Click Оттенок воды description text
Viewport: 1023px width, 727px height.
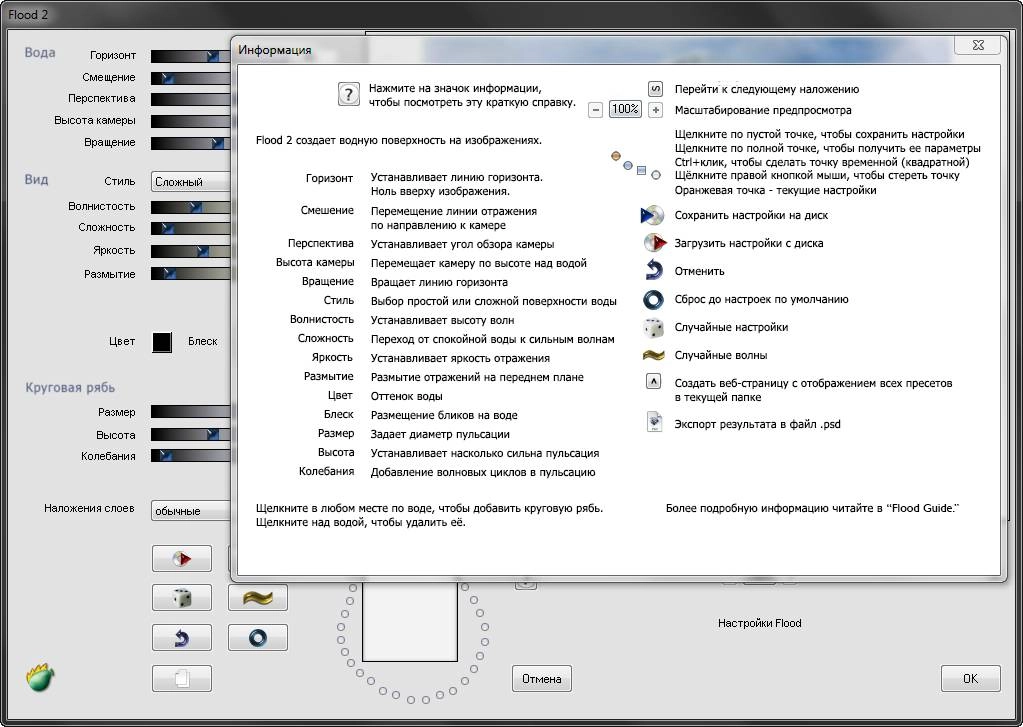[x=406, y=396]
